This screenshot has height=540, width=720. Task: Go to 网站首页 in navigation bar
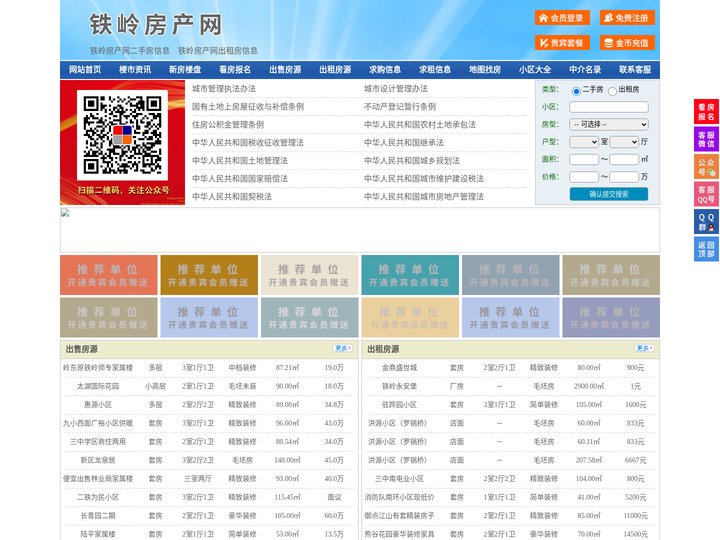(x=85, y=70)
